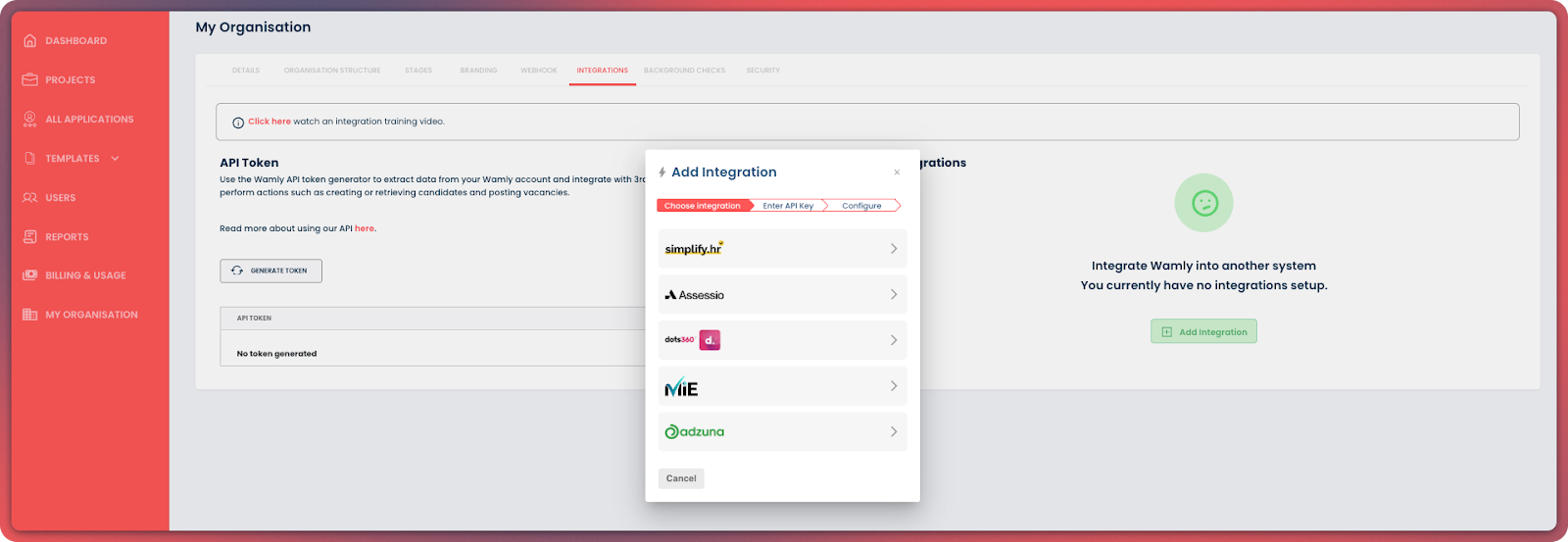The image size is (1568, 542).
Task: Open the 'Click here' training video link
Action: point(269,122)
